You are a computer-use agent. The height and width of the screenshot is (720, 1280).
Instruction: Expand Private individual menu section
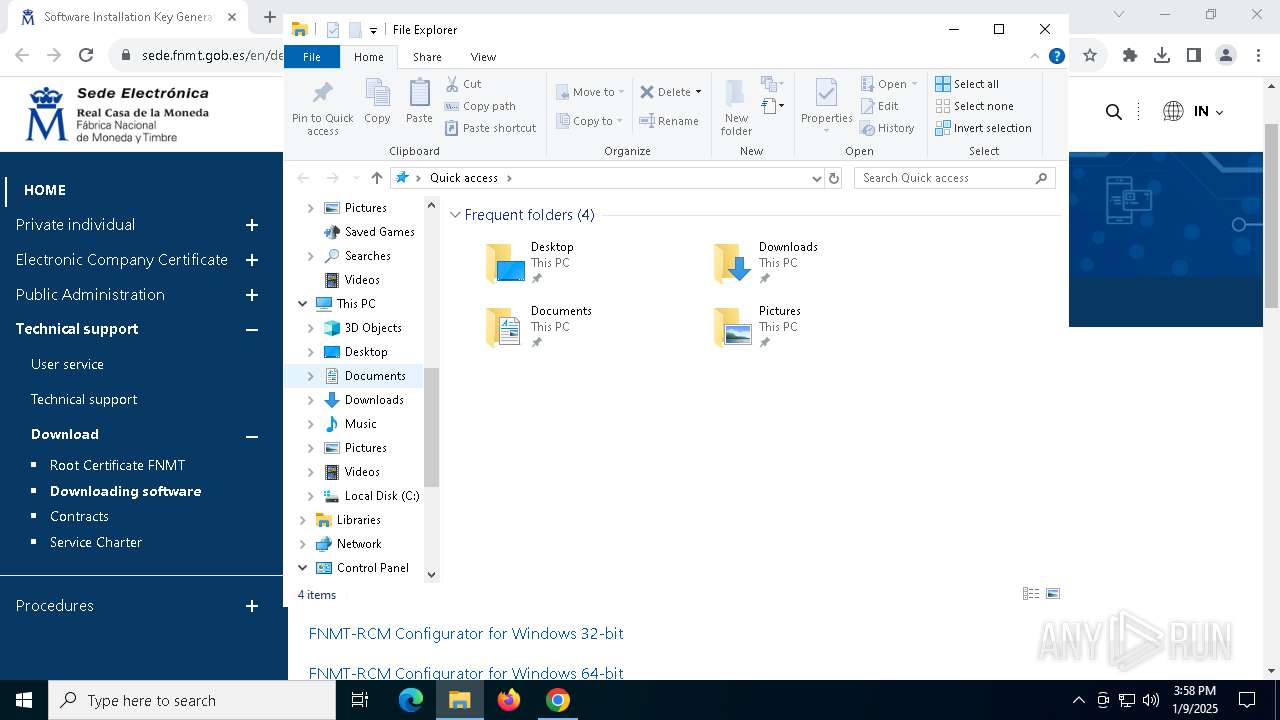coord(252,225)
